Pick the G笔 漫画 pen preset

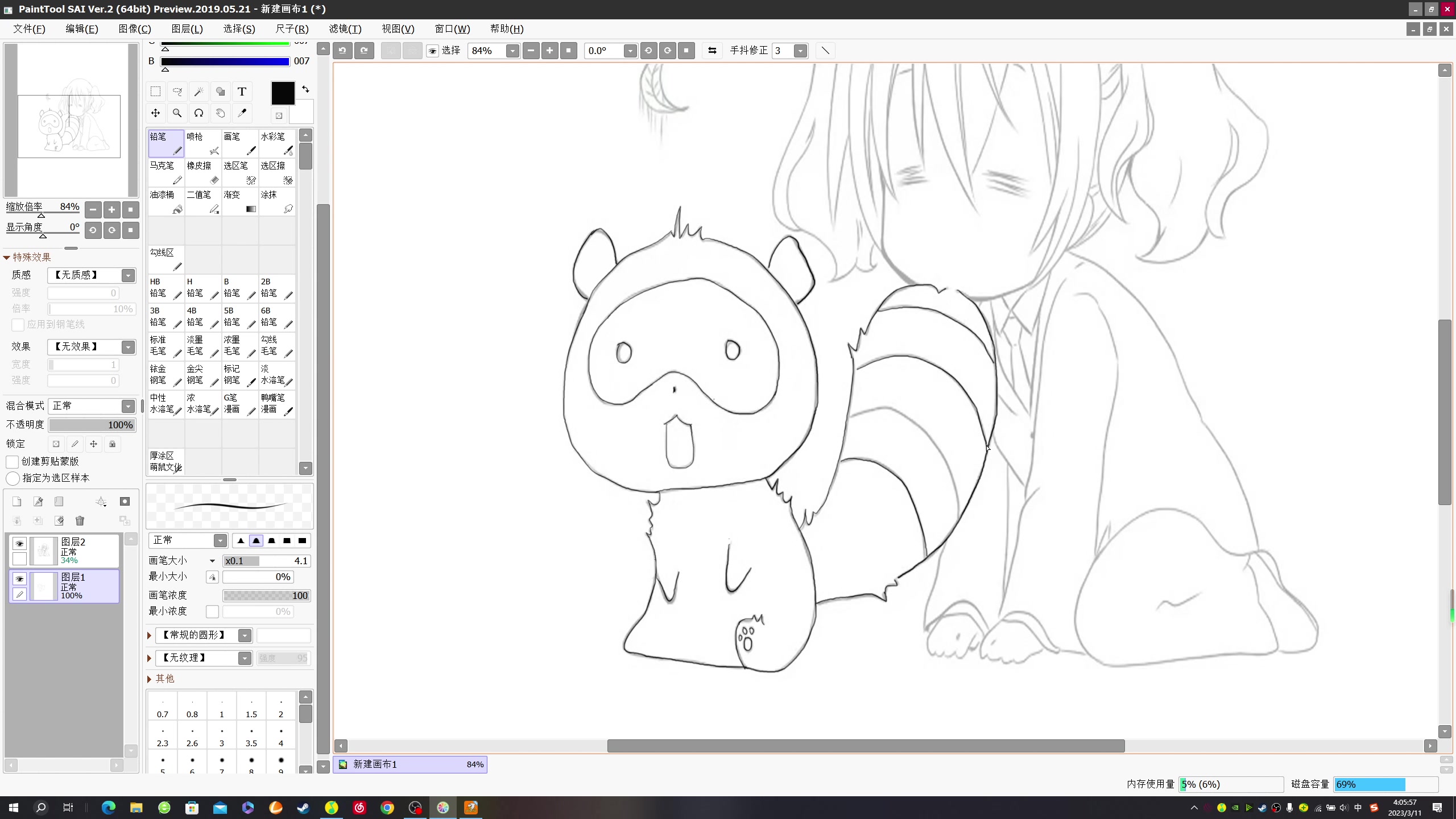[240, 404]
